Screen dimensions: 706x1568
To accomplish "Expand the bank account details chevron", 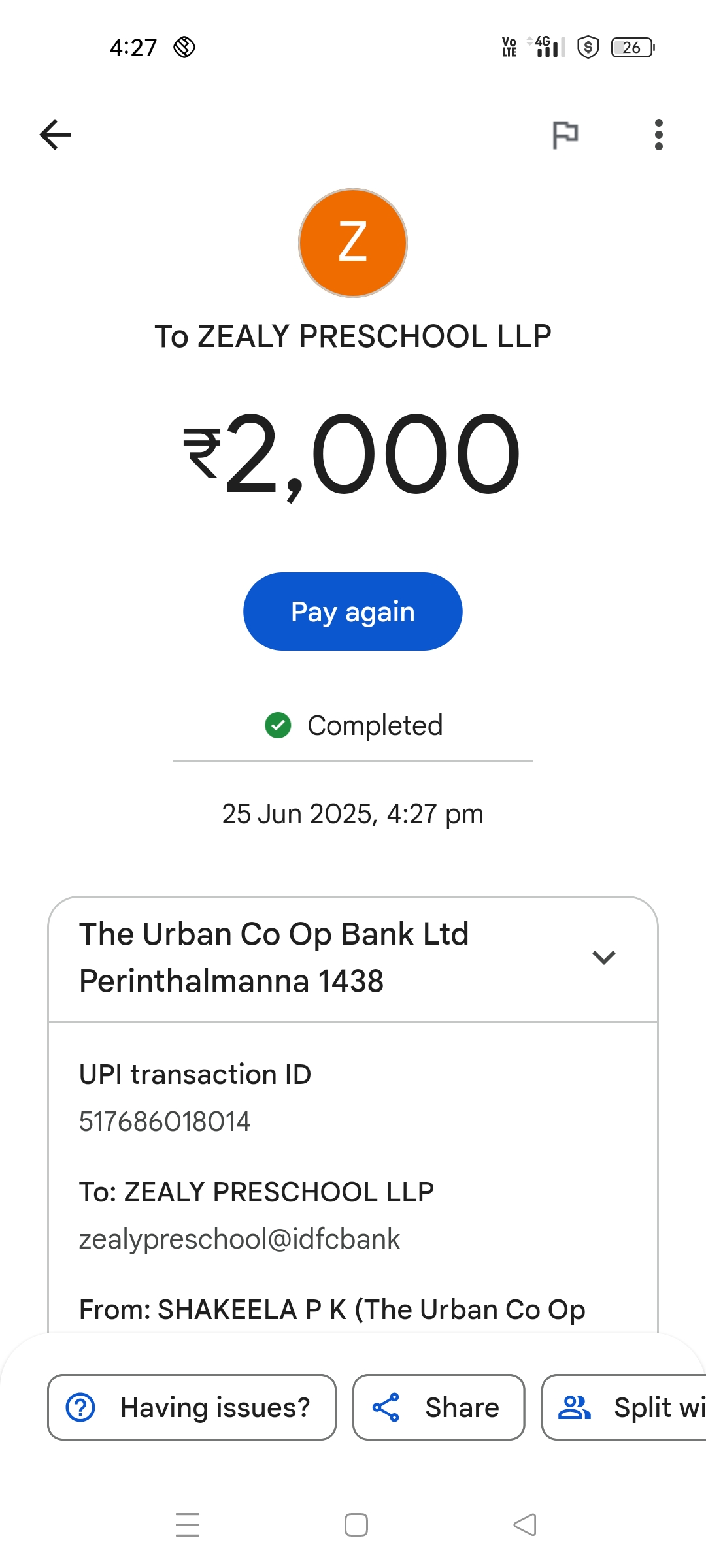I will click(603, 958).
